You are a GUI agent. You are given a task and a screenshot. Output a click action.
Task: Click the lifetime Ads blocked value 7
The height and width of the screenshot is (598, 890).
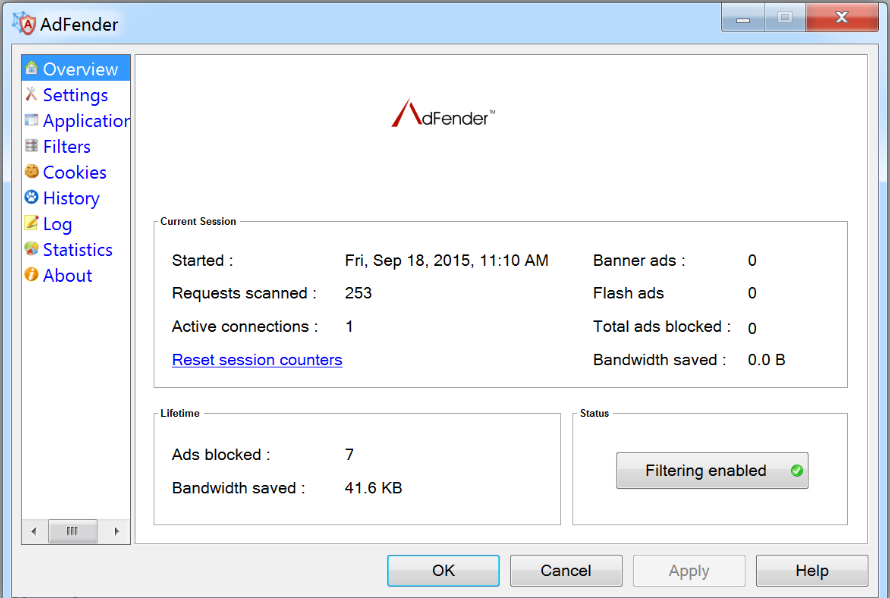tap(349, 454)
